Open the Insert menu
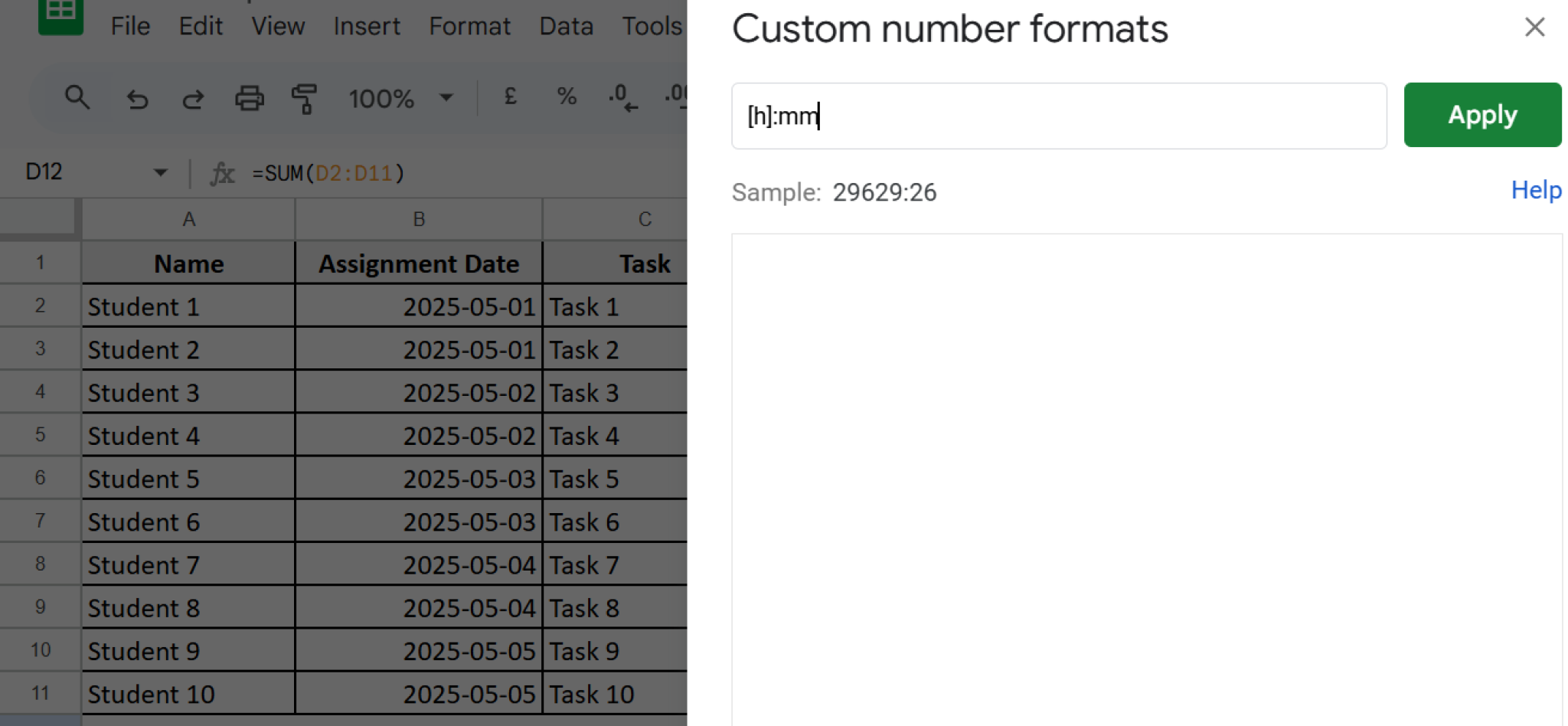Image resolution: width=1568 pixels, height=726 pixels. [x=367, y=27]
